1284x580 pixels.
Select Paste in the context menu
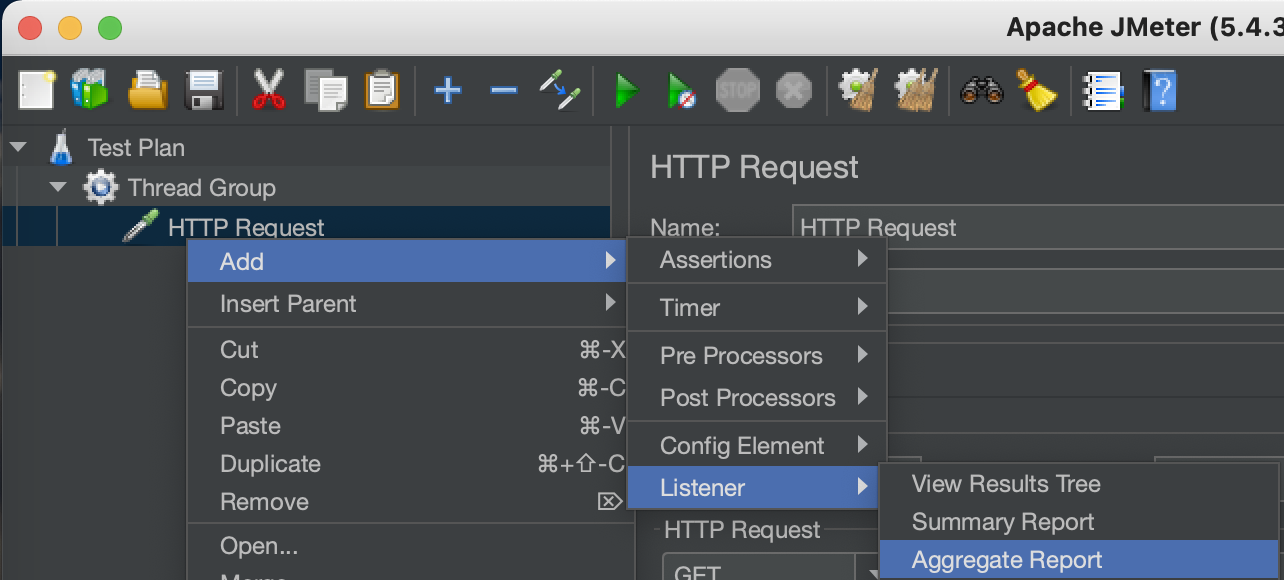tap(407, 426)
